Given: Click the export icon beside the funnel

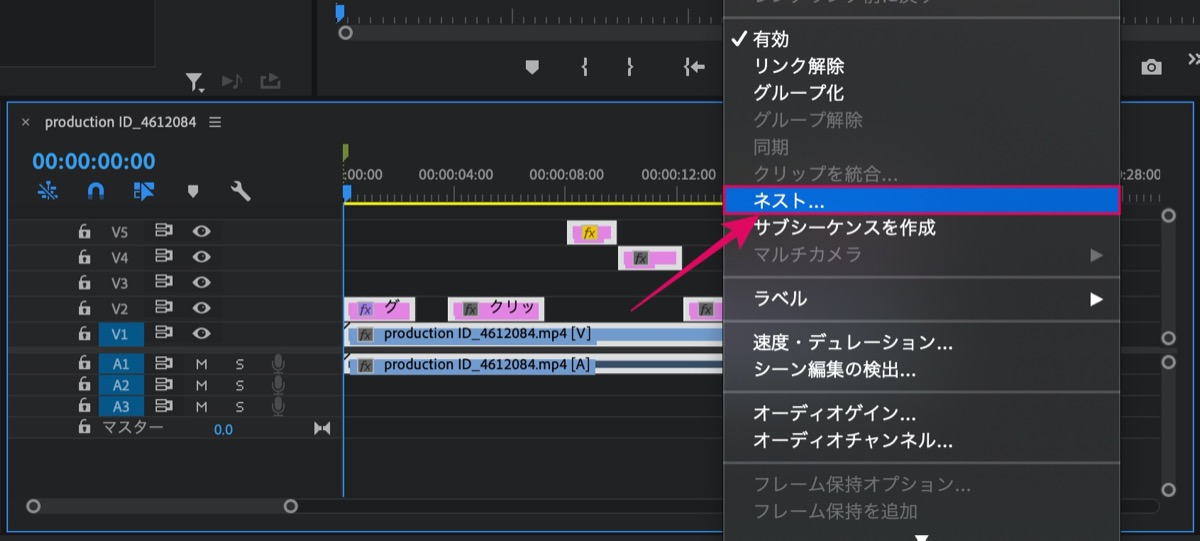Looking at the screenshot, I should point(270,81).
